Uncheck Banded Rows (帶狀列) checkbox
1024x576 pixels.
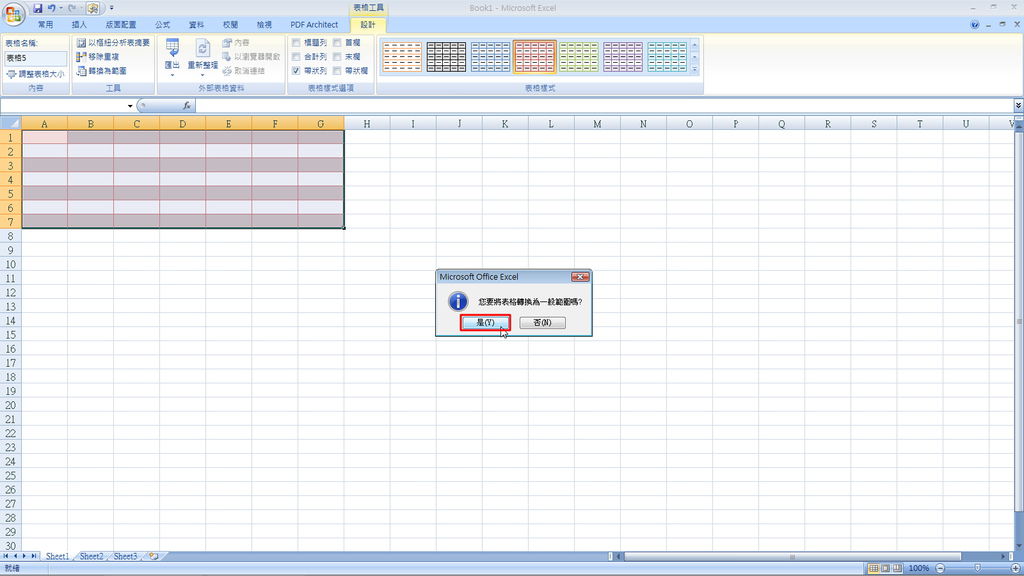pyautogui.click(x=296, y=71)
